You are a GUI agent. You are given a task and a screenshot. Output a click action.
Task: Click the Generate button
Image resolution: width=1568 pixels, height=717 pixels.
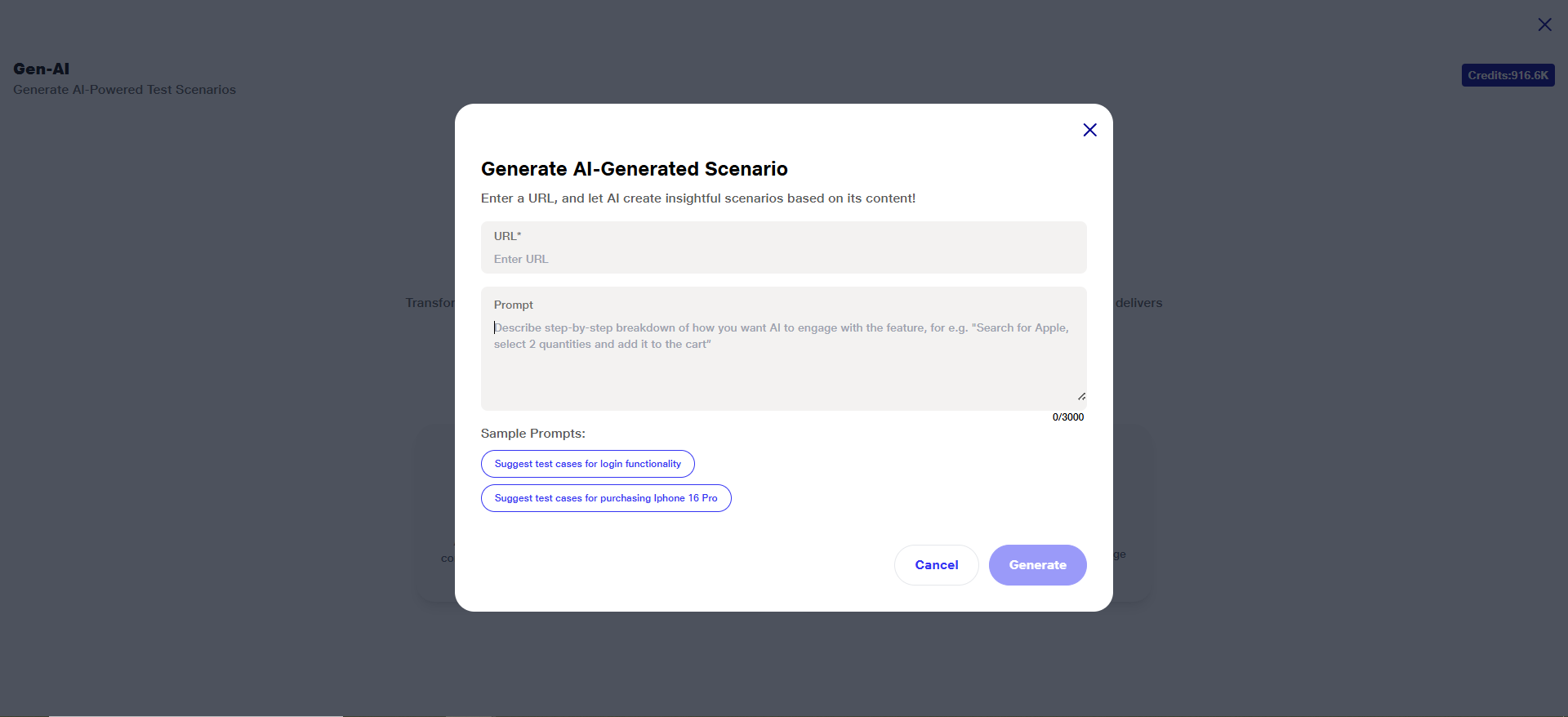1037,565
